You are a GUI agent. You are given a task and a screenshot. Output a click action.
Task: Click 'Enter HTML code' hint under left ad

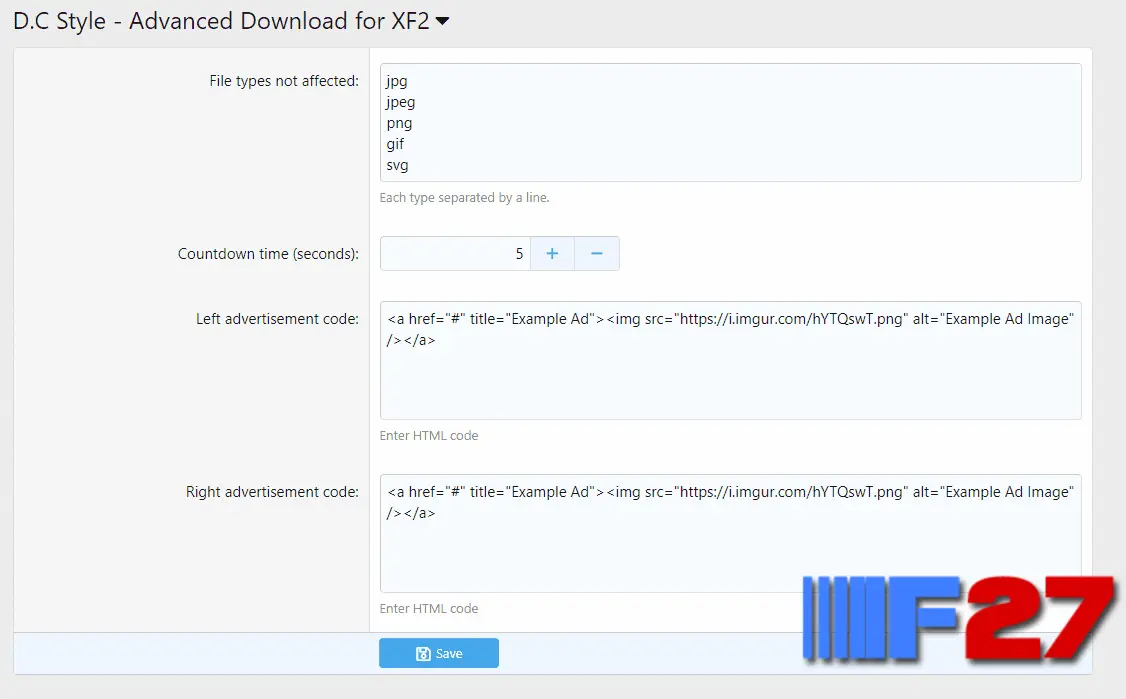tap(429, 435)
